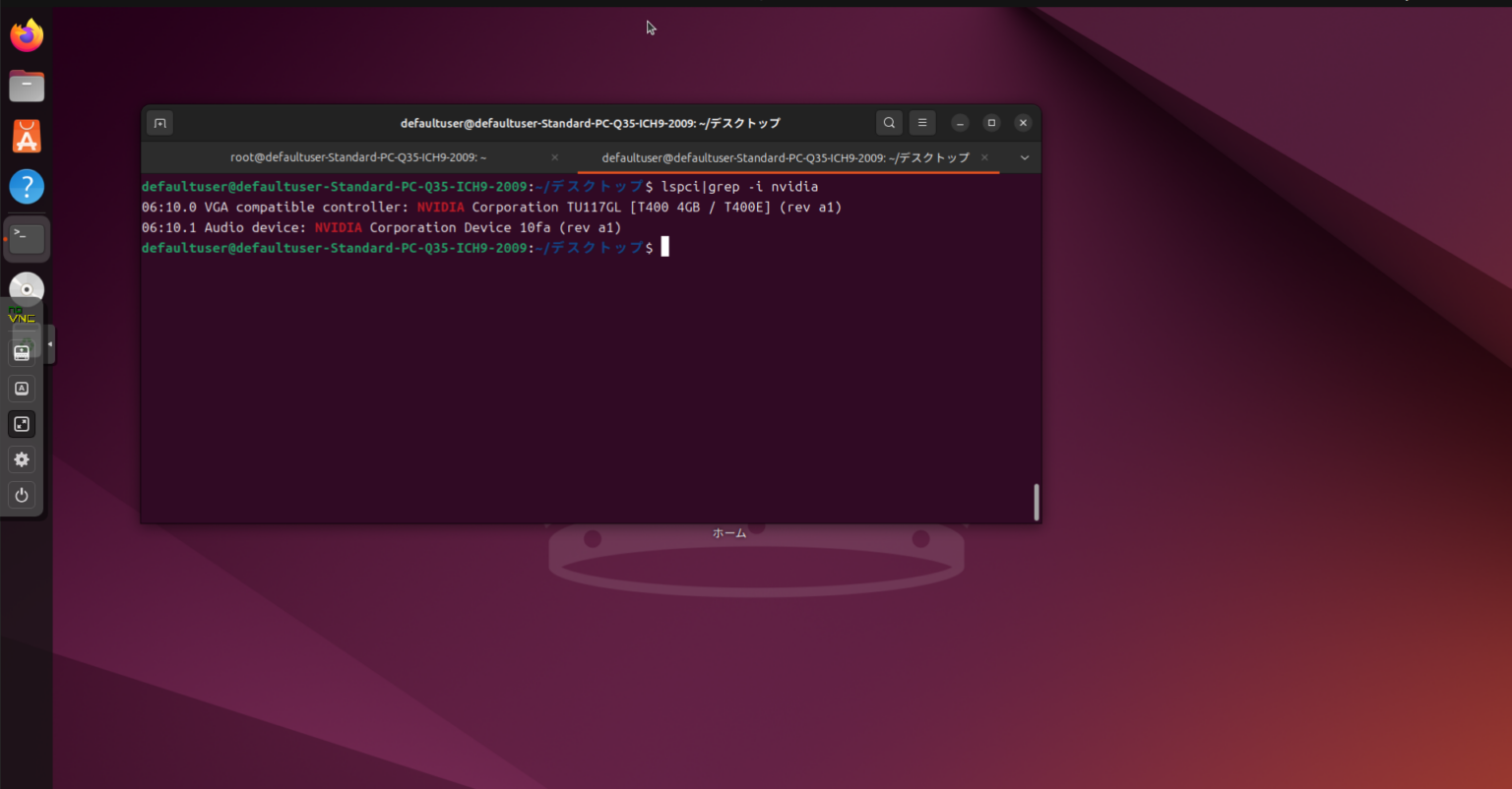Open the noVNC disc icon in the dock

[x=27, y=286]
